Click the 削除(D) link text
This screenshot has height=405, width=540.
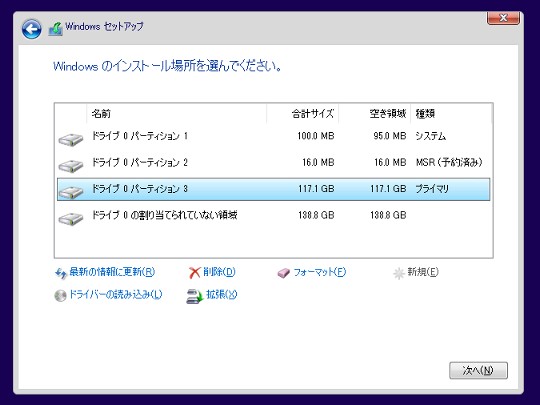219,272
